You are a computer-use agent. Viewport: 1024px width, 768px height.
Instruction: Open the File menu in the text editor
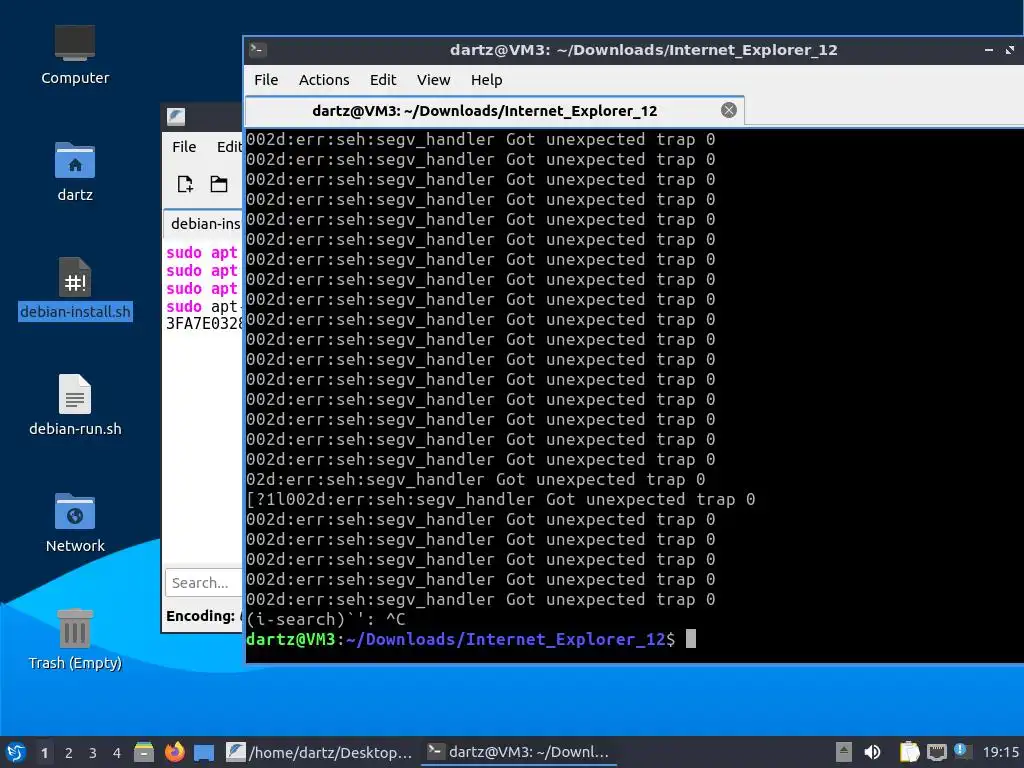point(184,147)
